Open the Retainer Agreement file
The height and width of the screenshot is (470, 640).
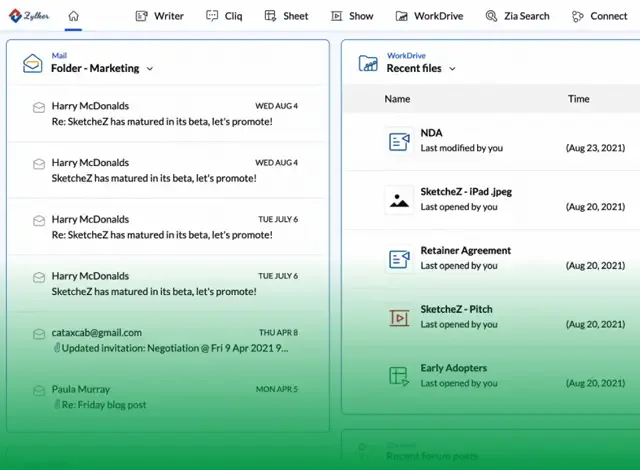[466, 251]
